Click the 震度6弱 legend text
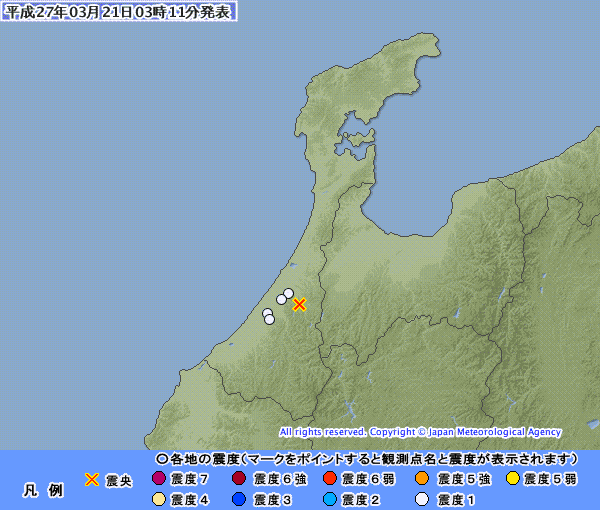Screen dimensions: 600x510 tap(368, 479)
